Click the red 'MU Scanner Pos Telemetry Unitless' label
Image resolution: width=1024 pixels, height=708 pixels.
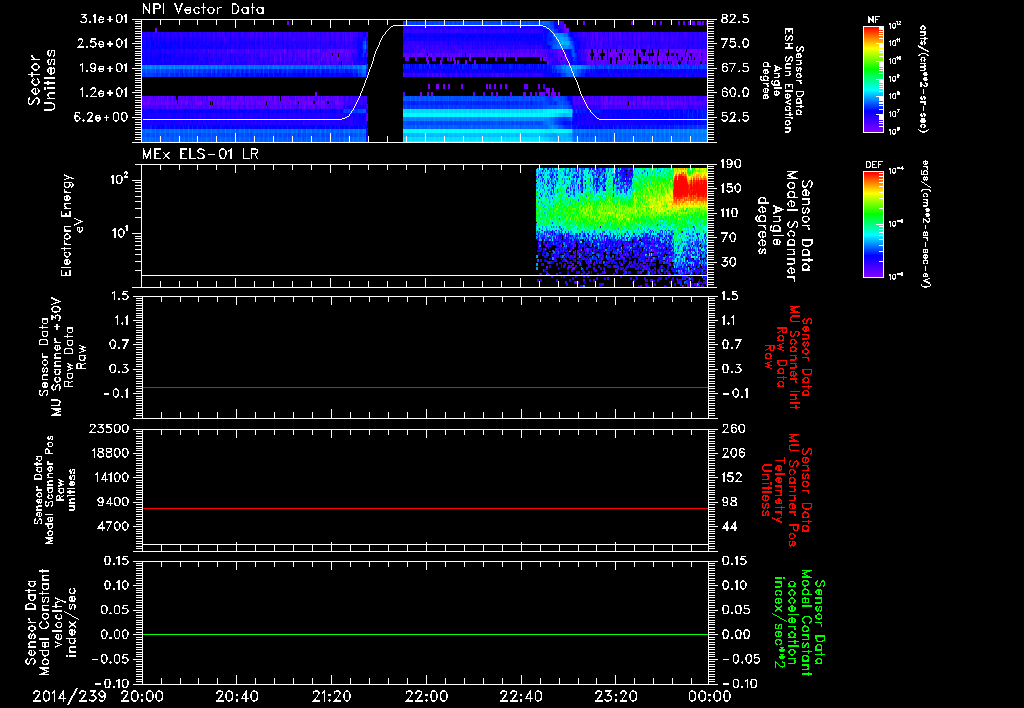[x=787, y=490]
